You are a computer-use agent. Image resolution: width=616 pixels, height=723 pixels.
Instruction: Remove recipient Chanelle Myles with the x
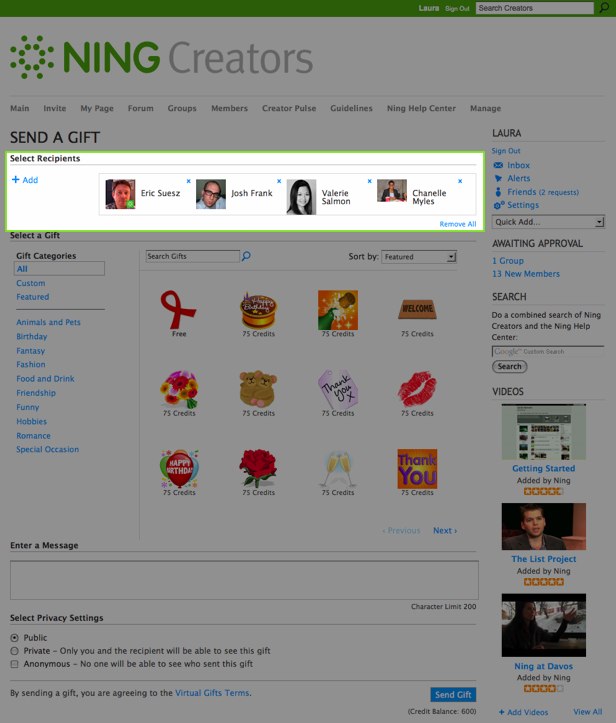pos(460,181)
